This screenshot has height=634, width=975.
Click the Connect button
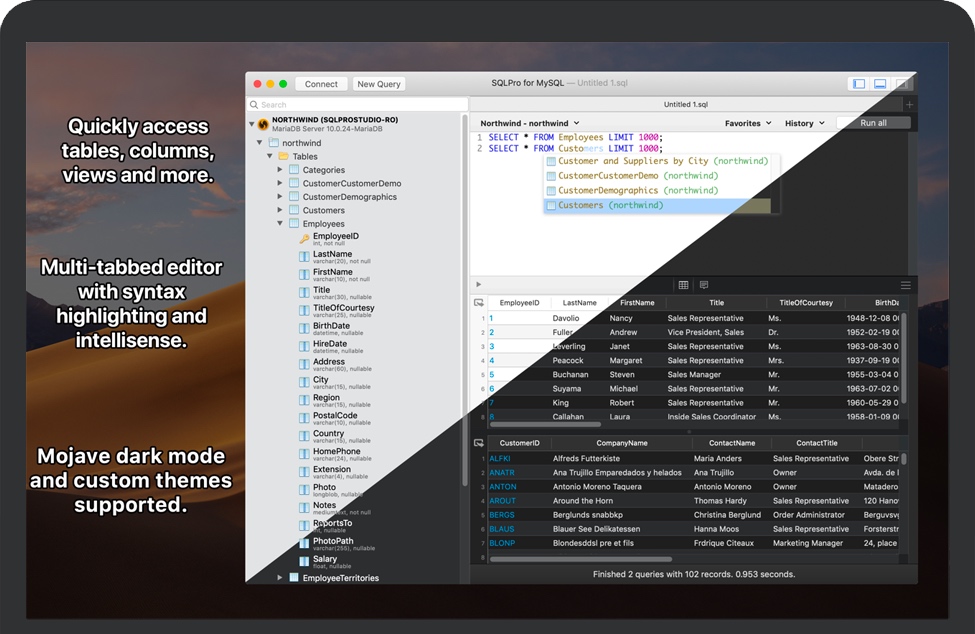pyautogui.click(x=321, y=84)
